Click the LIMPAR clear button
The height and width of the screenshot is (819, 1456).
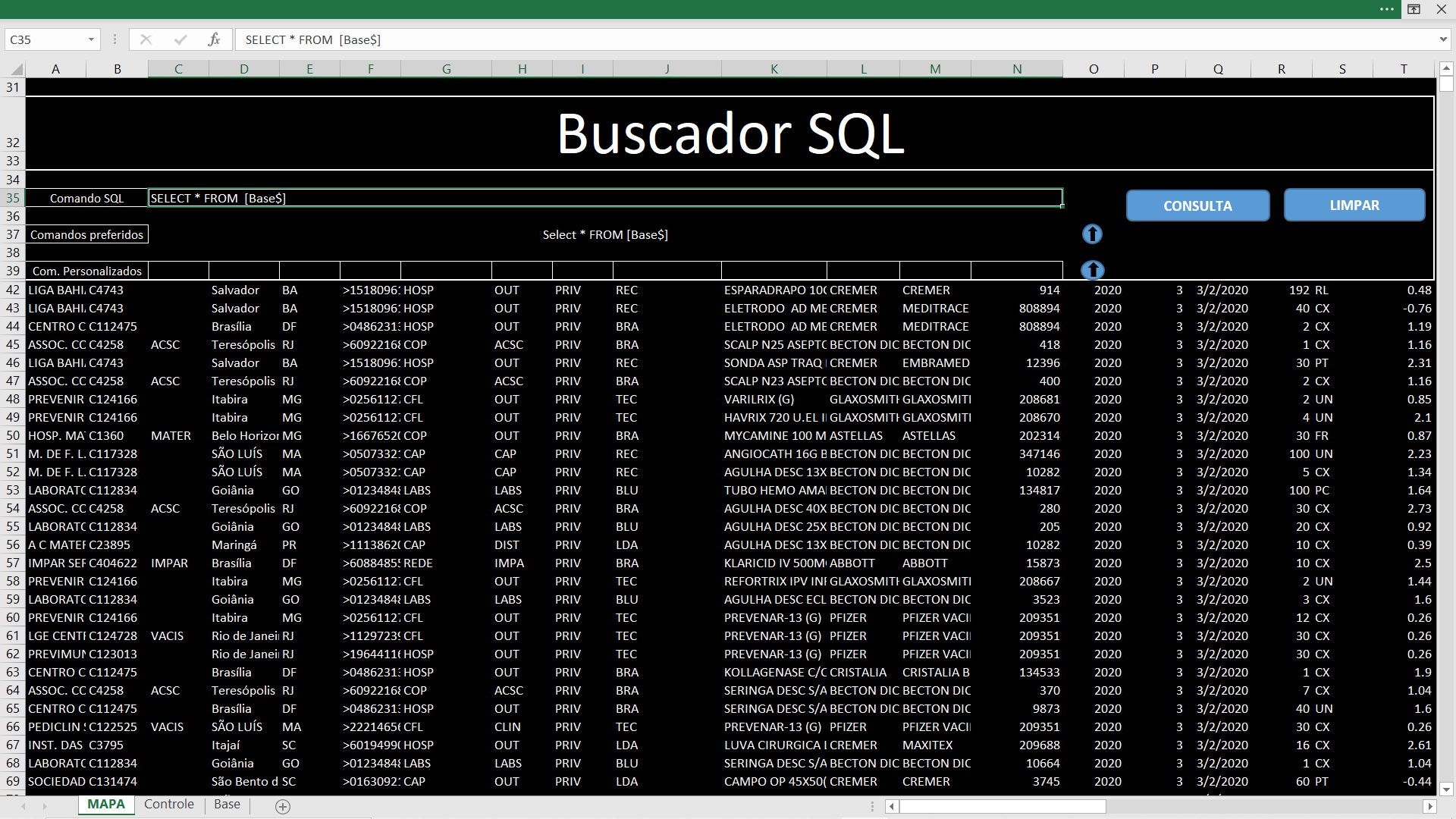[1354, 205]
